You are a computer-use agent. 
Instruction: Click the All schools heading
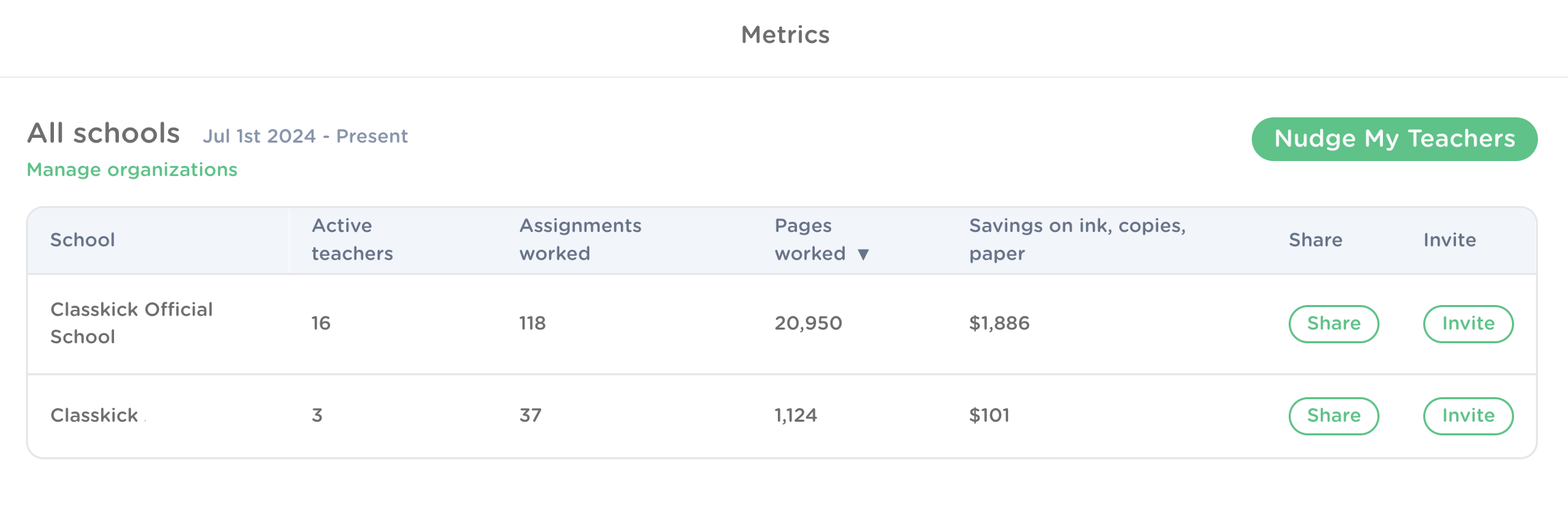[103, 134]
